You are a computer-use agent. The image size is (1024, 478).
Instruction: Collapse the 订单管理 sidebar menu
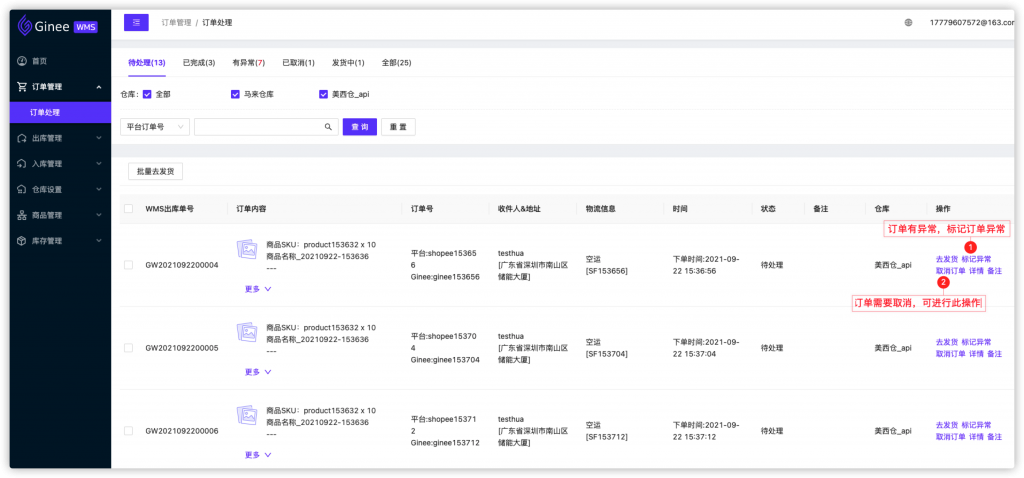coord(99,87)
